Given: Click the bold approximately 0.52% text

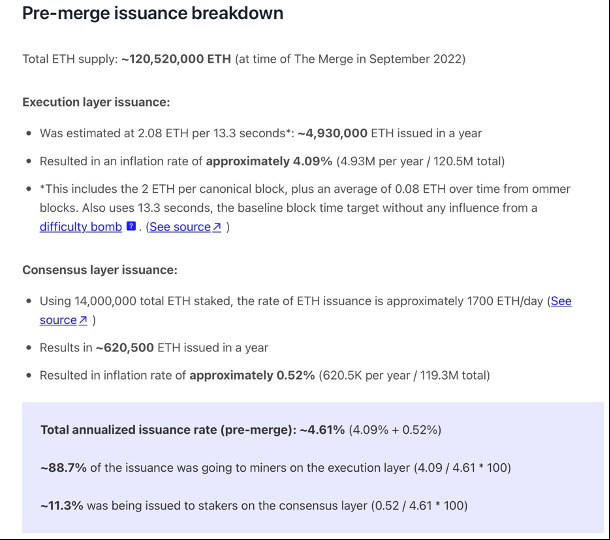Looking at the screenshot, I should tap(252, 375).
